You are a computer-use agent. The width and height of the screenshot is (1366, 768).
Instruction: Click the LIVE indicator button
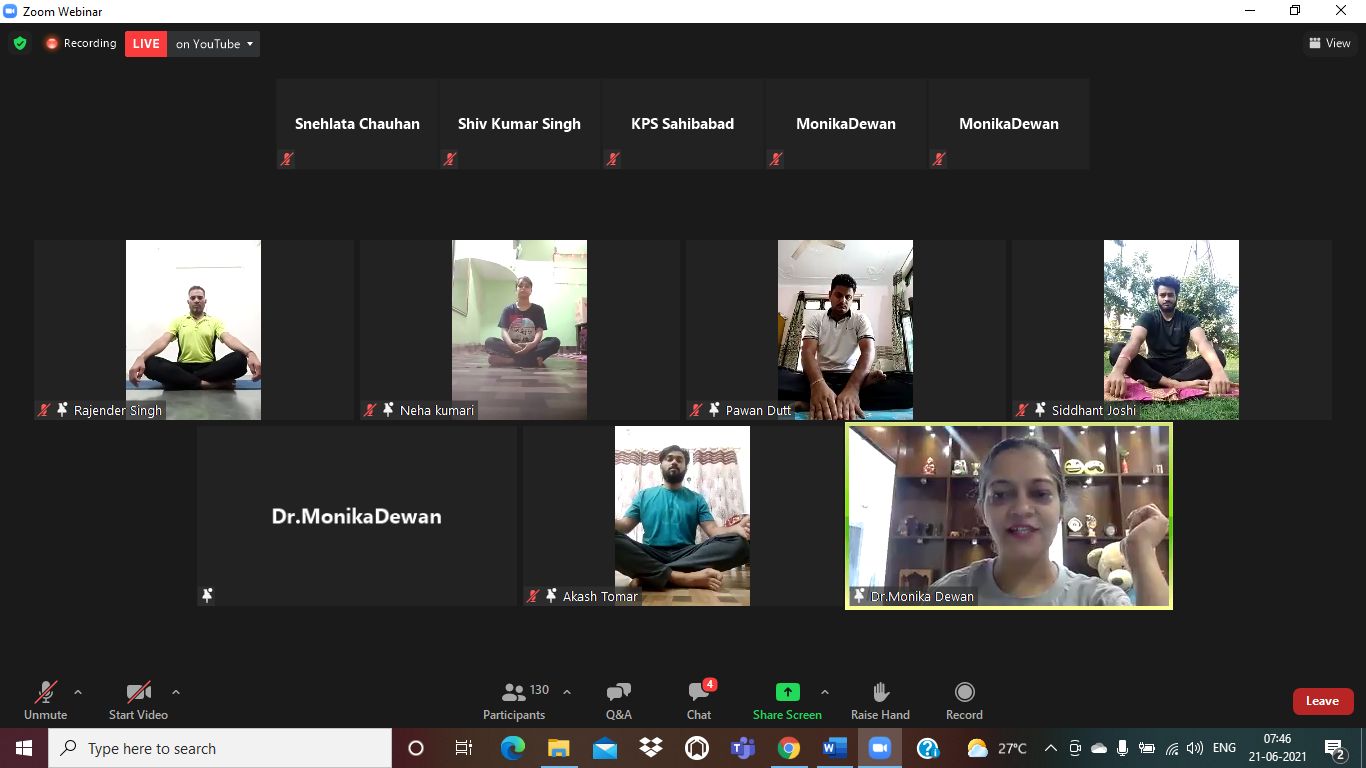[145, 43]
